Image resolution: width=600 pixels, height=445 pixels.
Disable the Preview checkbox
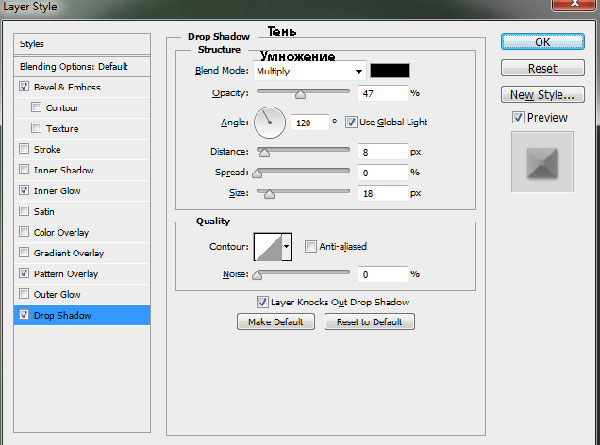[x=517, y=118]
